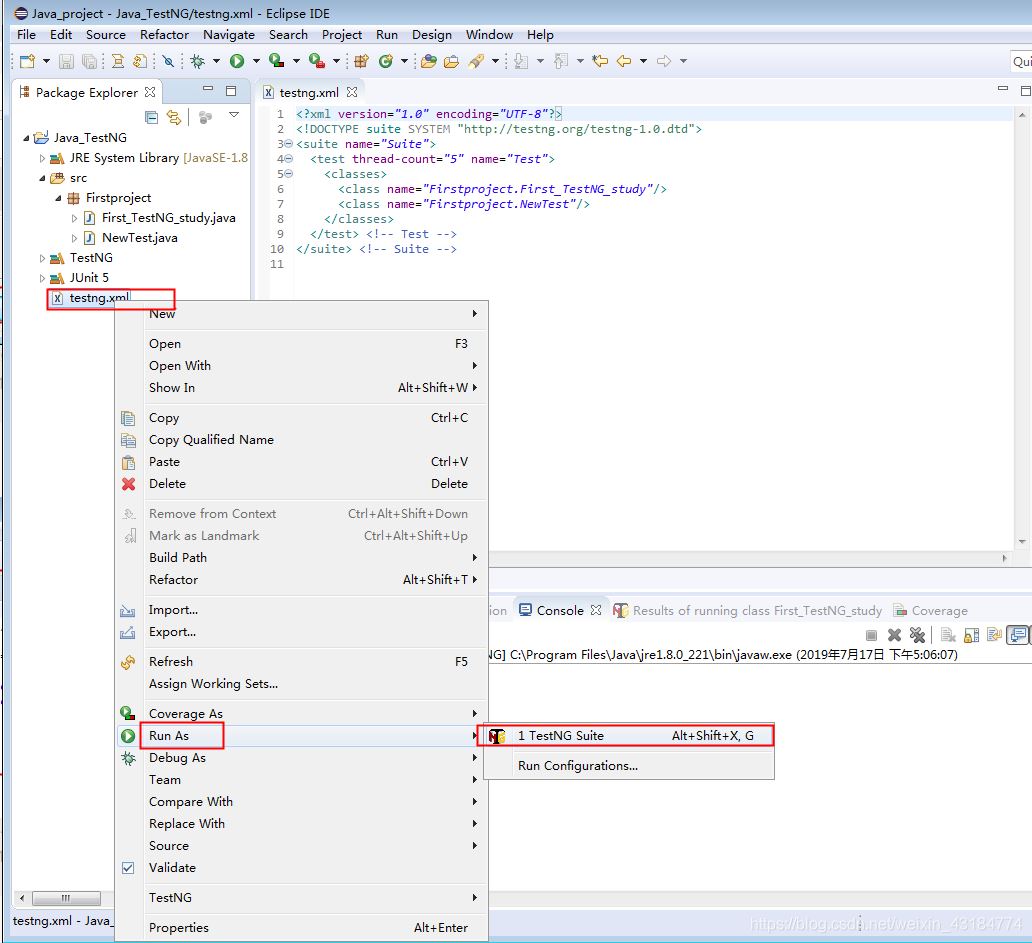Image resolution: width=1032 pixels, height=943 pixels.
Task: Select Debug As in context menu
Action: pos(303,758)
